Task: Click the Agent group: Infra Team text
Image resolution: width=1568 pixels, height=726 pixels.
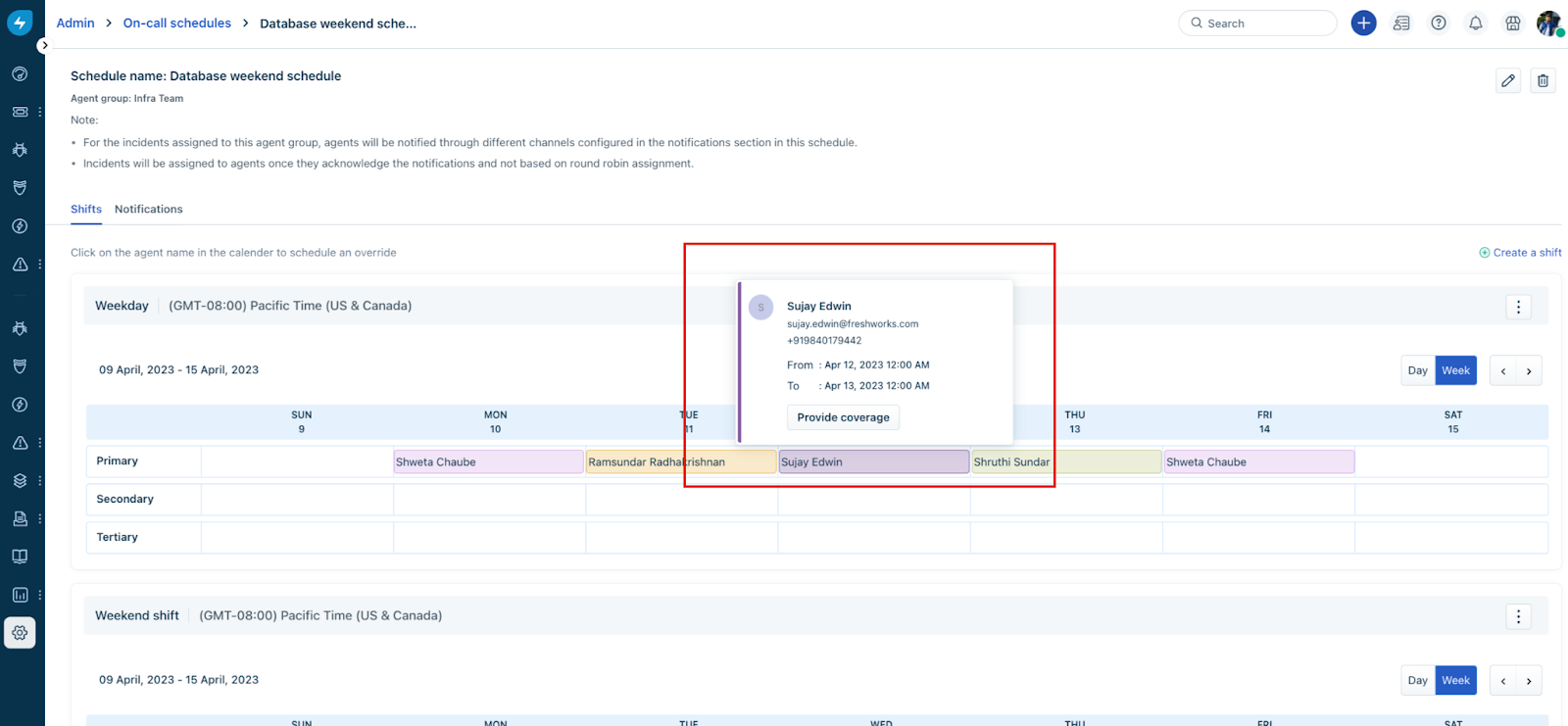Action: 126,98
